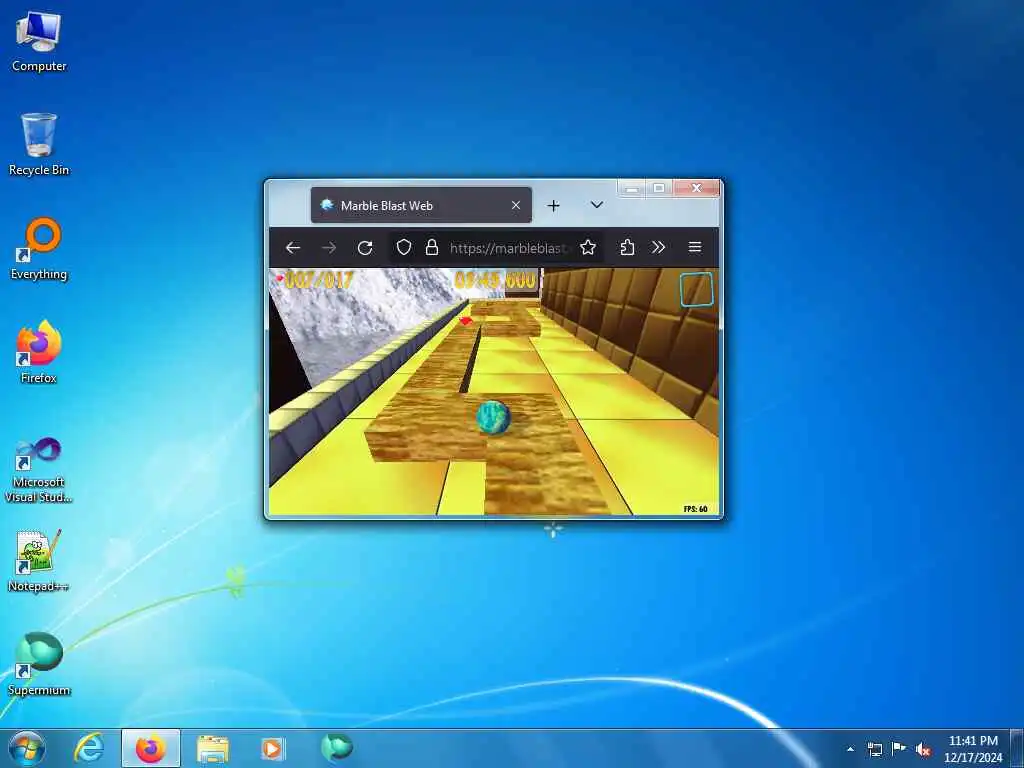Viewport: 1024px width, 768px height.
Task: Bookmark this page with the star
Action: pyautogui.click(x=588, y=248)
